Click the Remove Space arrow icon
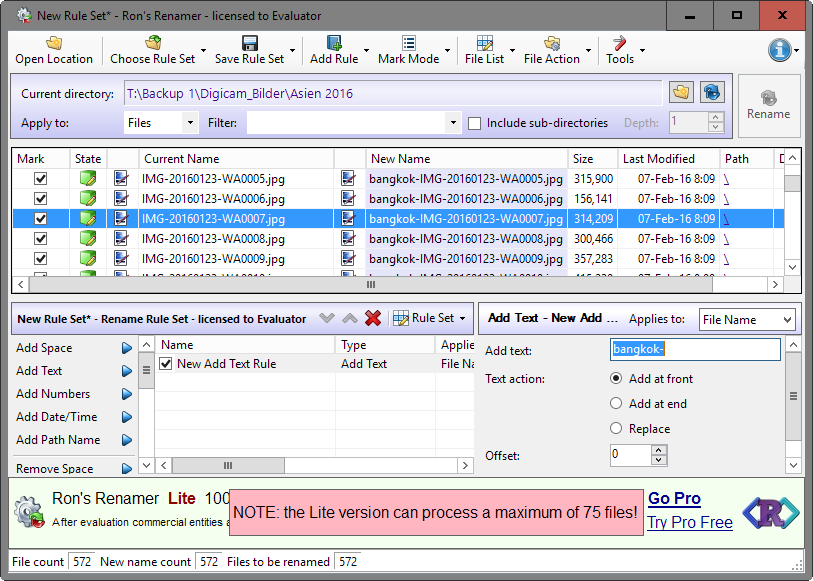 click(127, 469)
